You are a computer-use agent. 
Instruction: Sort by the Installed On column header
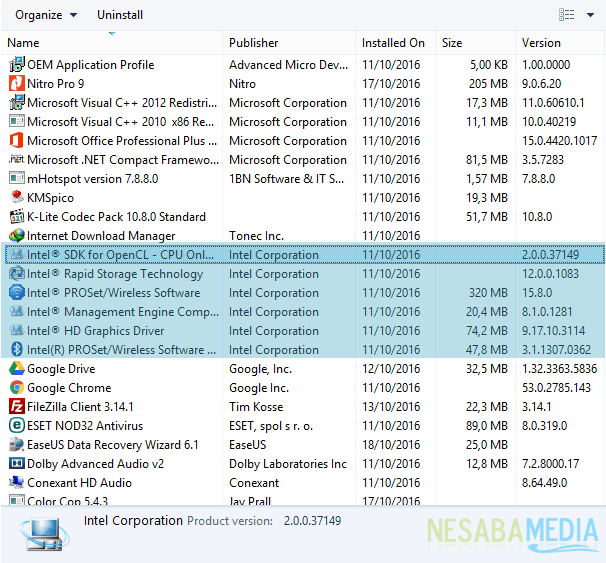tap(395, 43)
